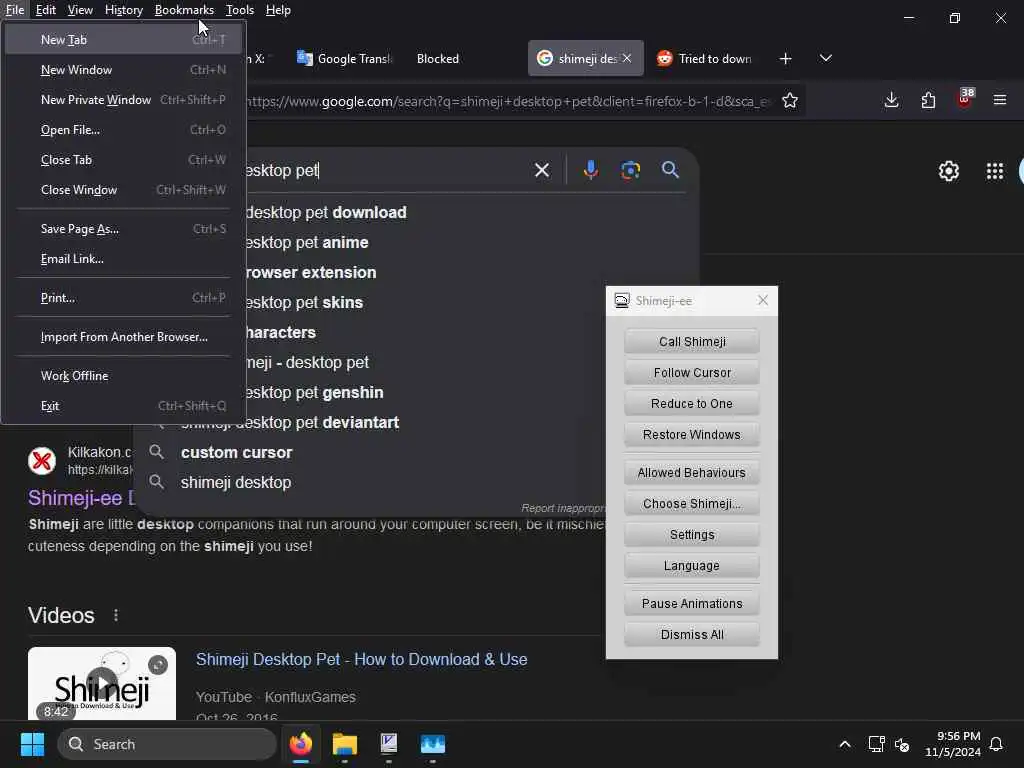The width and height of the screenshot is (1024, 768).
Task: Click the Google search magnifier button
Action: click(670, 170)
